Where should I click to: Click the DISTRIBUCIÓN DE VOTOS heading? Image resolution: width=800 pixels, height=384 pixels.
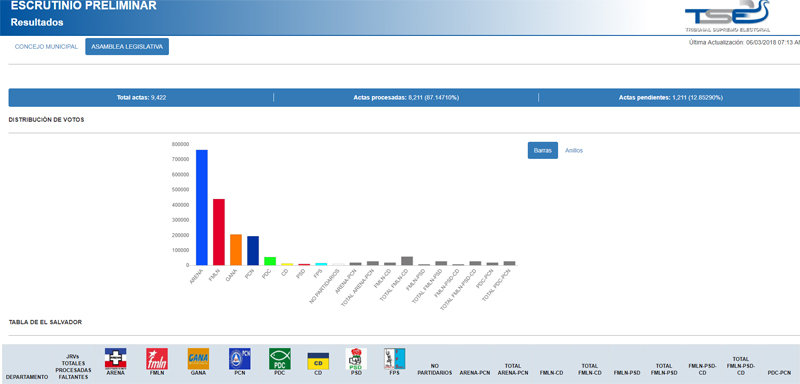pos(46,120)
